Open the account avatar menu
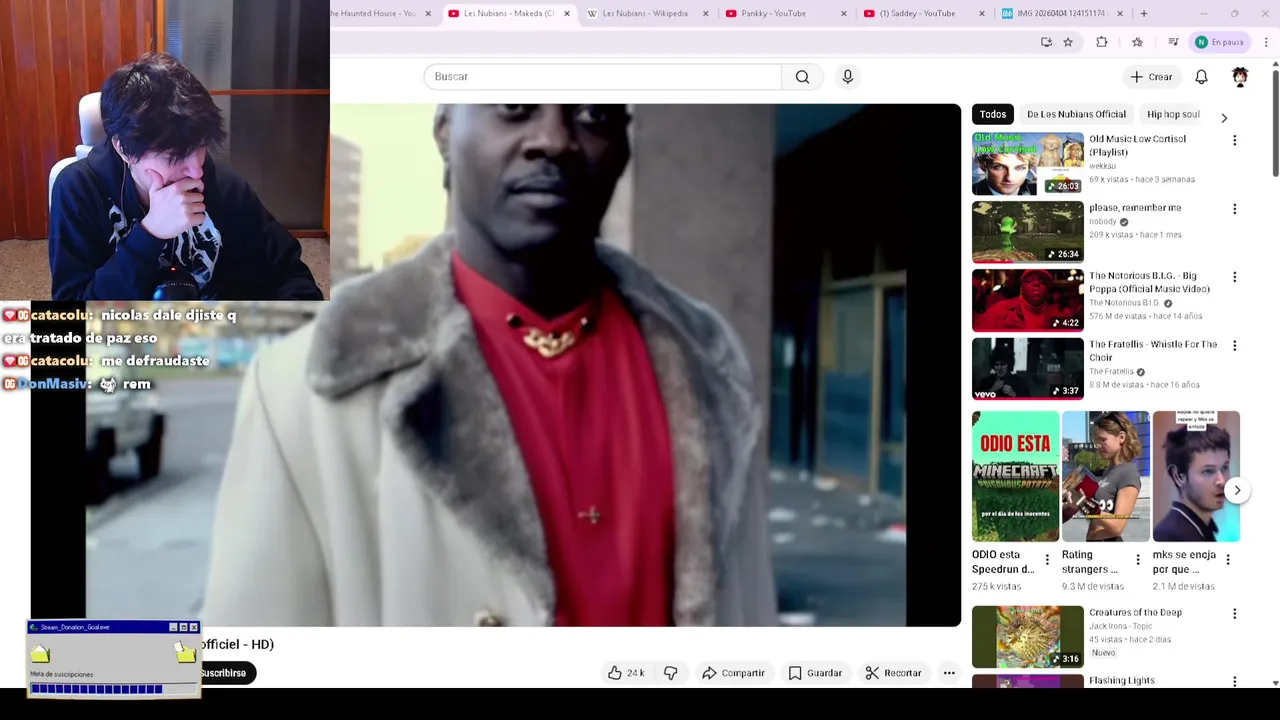This screenshot has height=720, width=1280. (1240, 77)
